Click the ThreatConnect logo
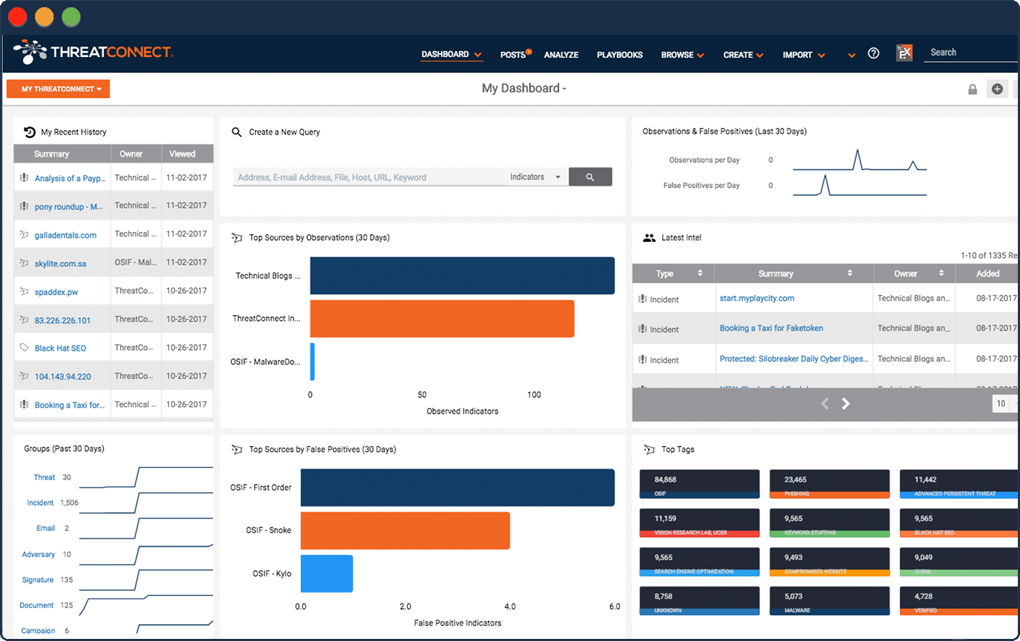Image resolution: width=1020 pixels, height=641 pixels. click(x=93, y=52)
